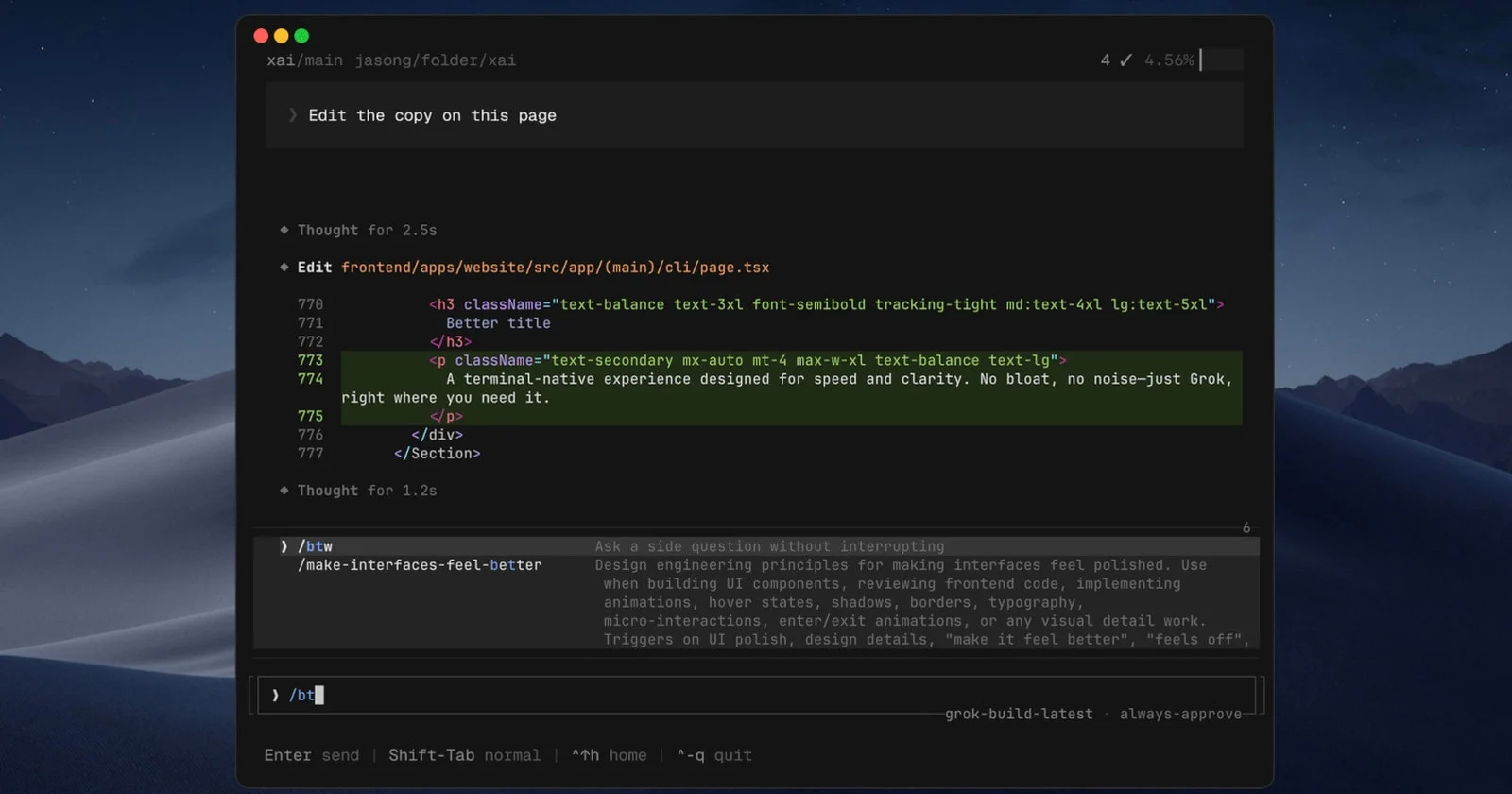
Task: Click line number 776 with closing div
Action: pyautogui.click(x=310, y=435)
